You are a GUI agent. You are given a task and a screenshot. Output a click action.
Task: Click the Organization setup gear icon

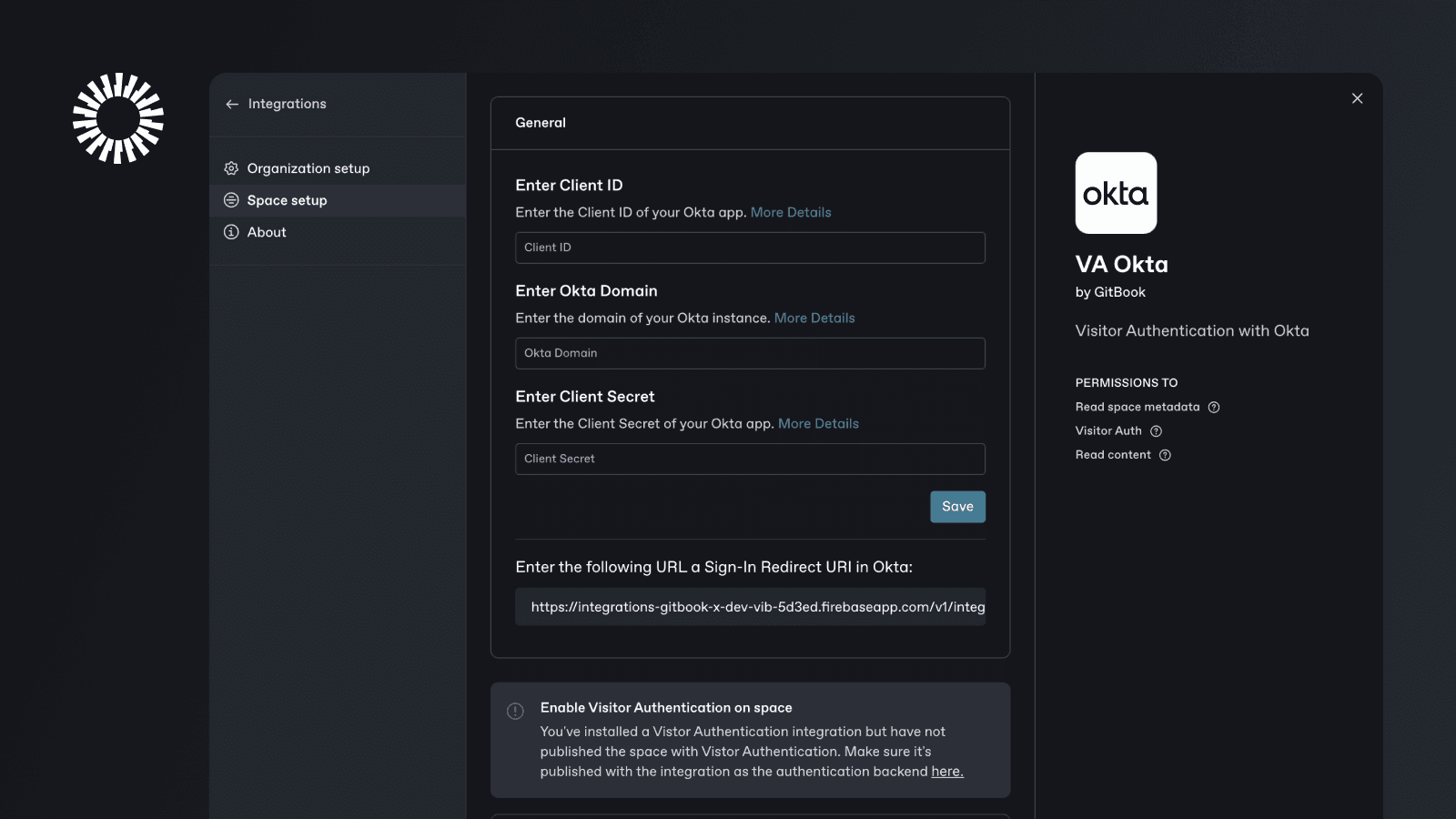[x=231, y=168]
